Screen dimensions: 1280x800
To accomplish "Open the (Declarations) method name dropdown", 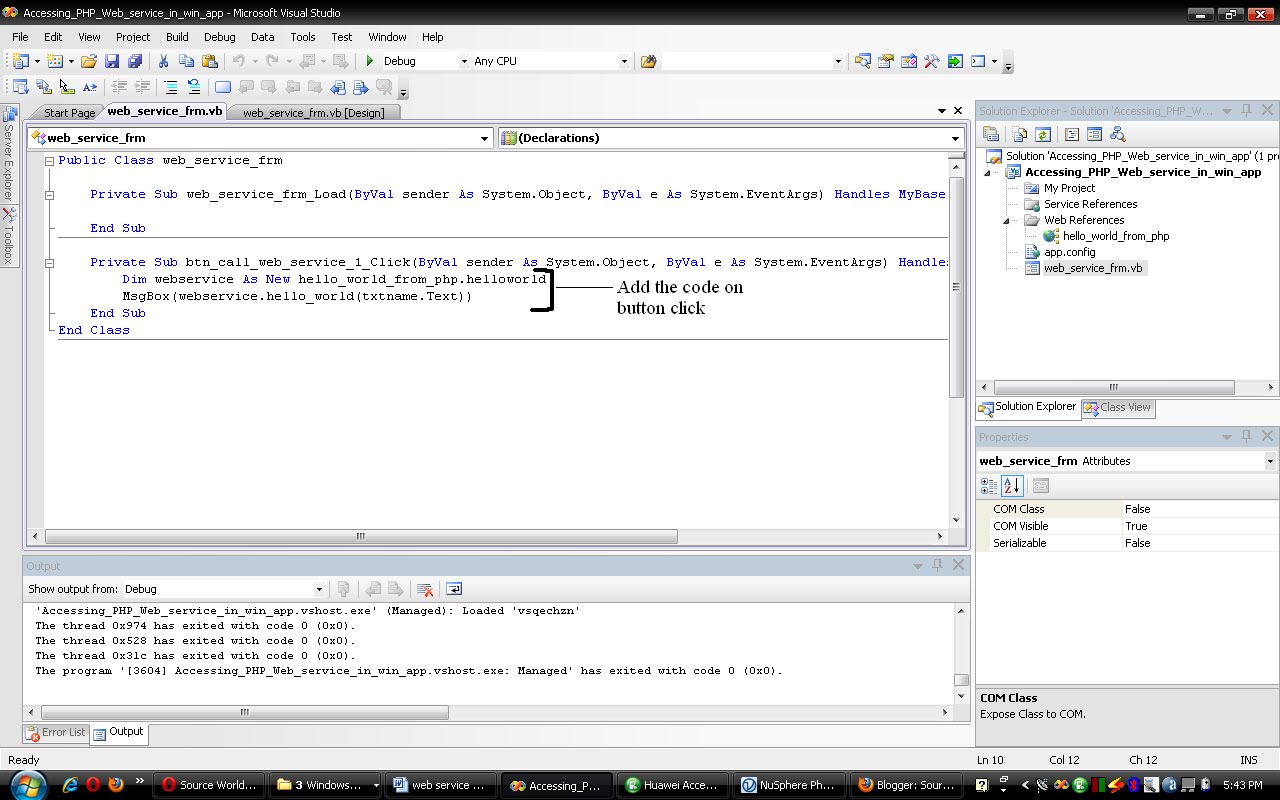I will (x=955, y=138).
